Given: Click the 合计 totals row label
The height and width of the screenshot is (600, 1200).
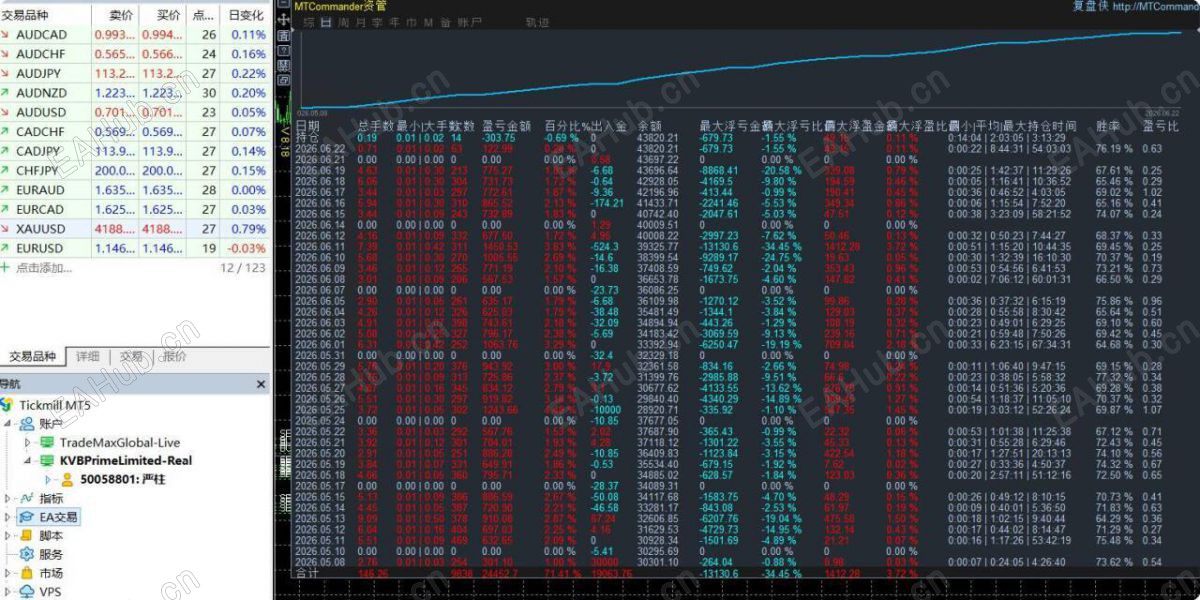Looking at the screenshot, I should 308,574.
